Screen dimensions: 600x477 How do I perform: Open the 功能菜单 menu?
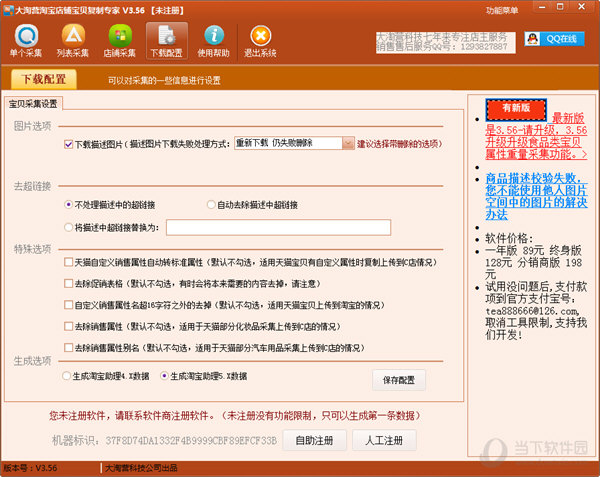pyautogui.click(x=502, y=10)
